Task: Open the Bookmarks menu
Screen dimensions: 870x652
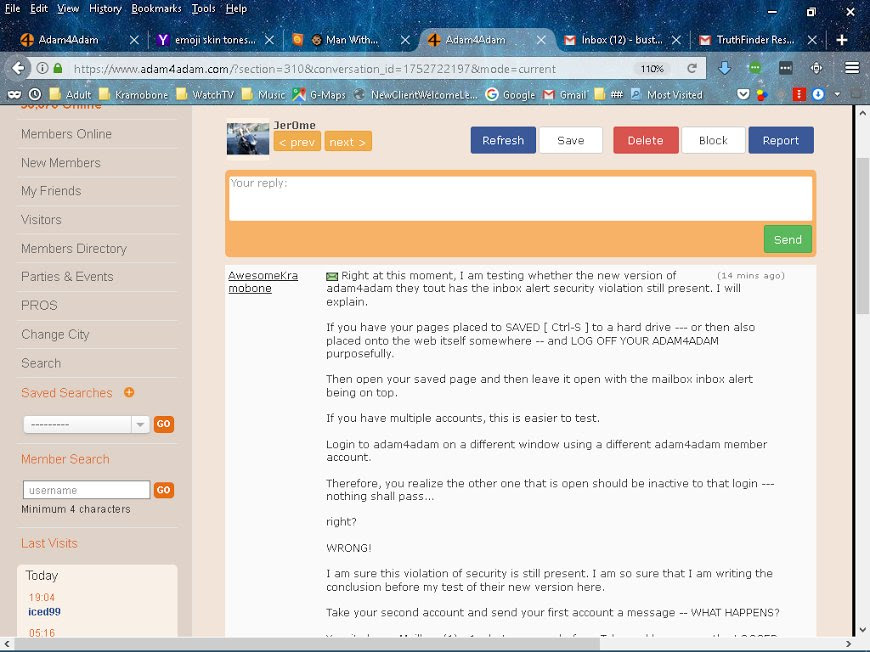Action: [x=156, y=9]
